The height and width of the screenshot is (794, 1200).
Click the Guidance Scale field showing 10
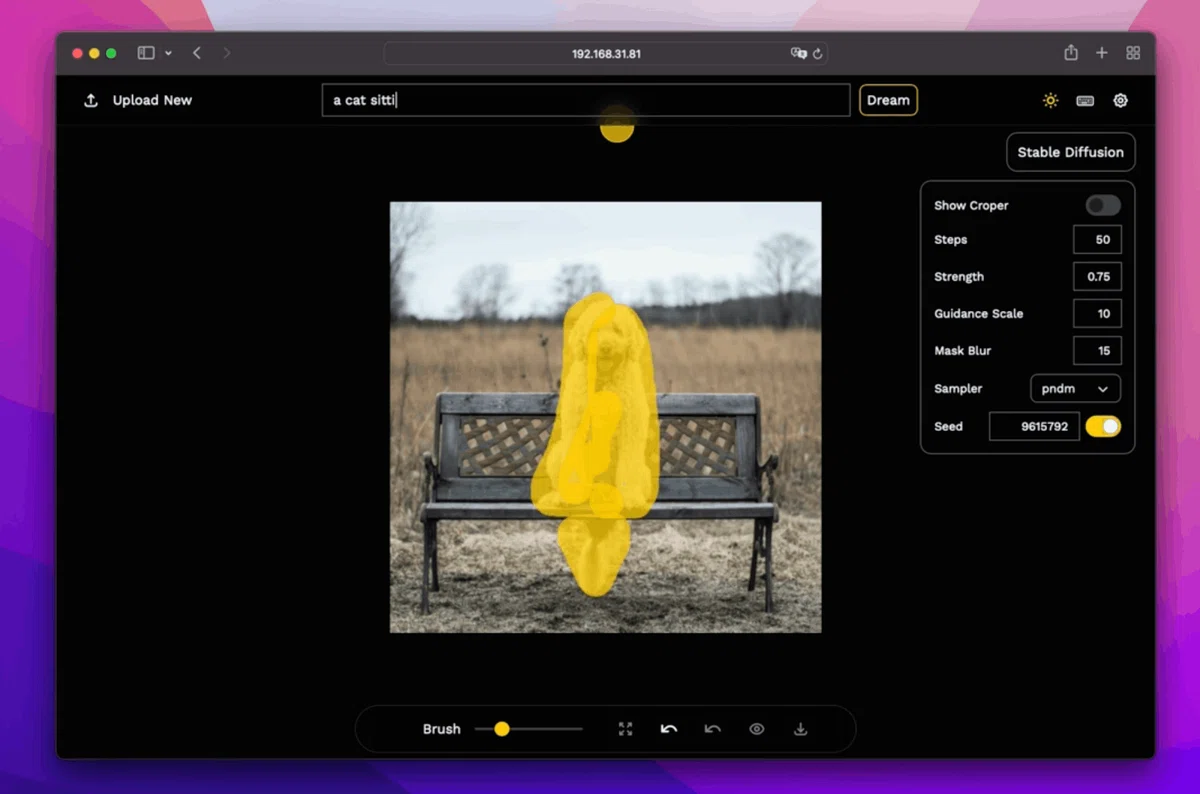pyautogui.click(x=1097, y=314)
